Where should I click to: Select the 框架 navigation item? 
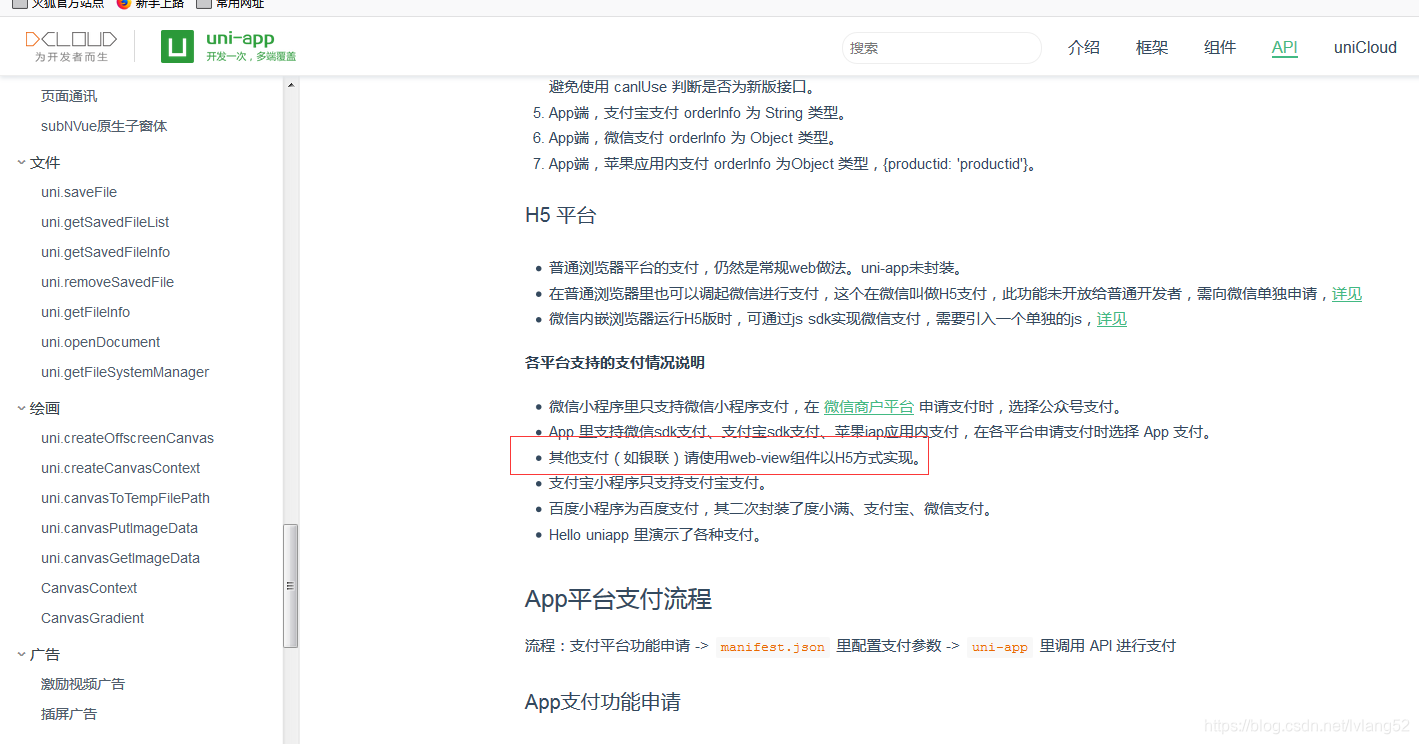[1151, 47]
